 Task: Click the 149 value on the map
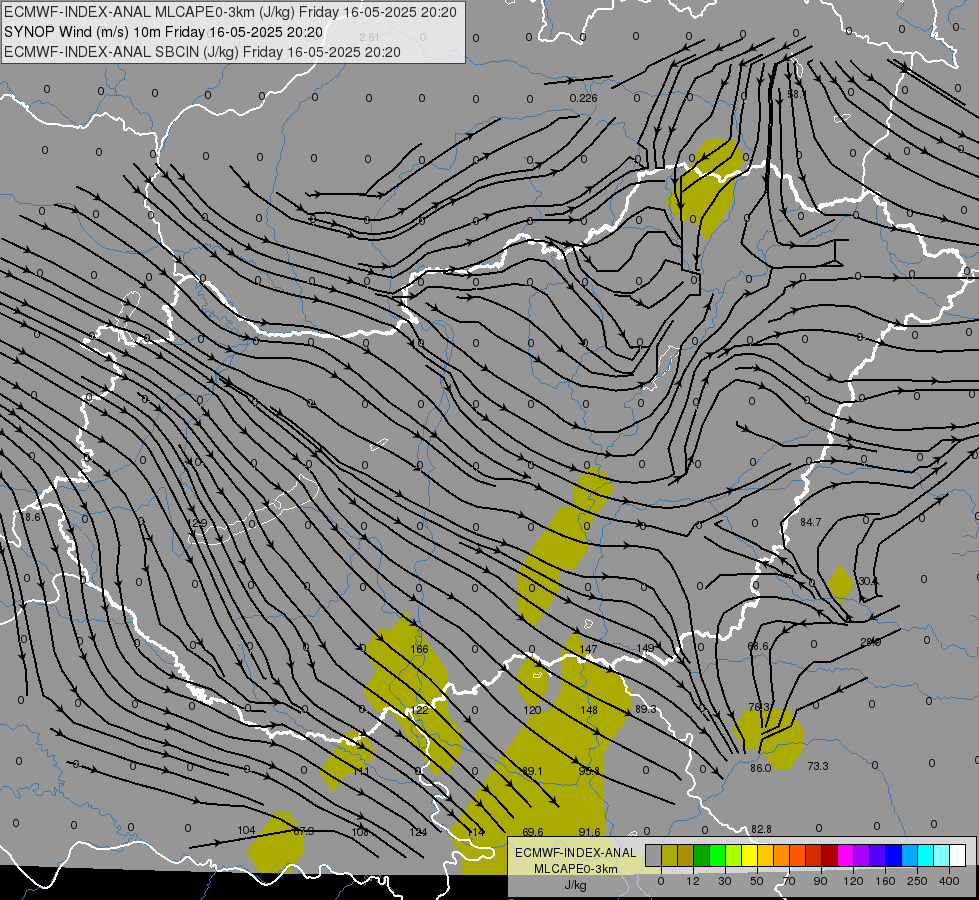[645, 648]
